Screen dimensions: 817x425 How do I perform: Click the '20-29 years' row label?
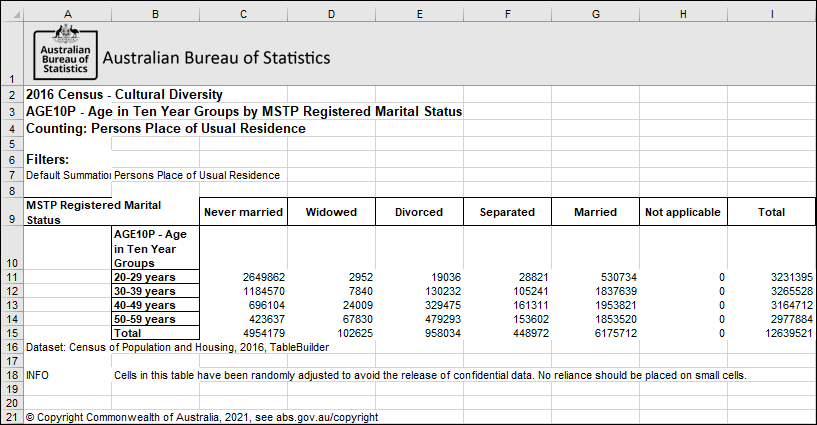click(155, 277)
